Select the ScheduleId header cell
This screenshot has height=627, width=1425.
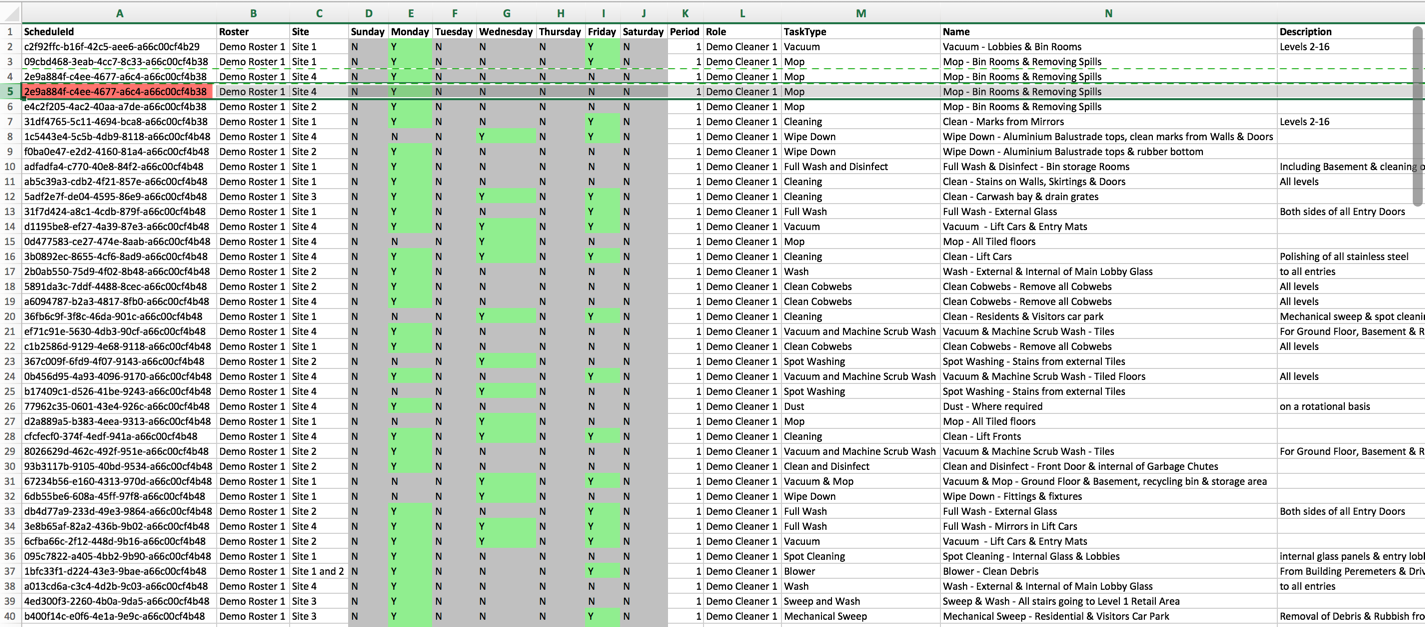pyautogui.click(x=117, y=32)
